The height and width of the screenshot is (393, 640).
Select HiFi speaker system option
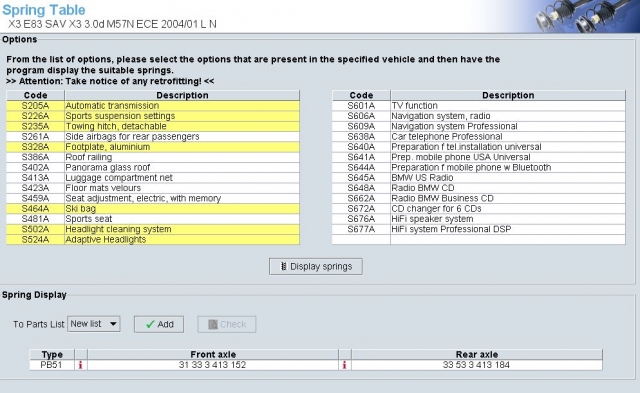(479, 219)
